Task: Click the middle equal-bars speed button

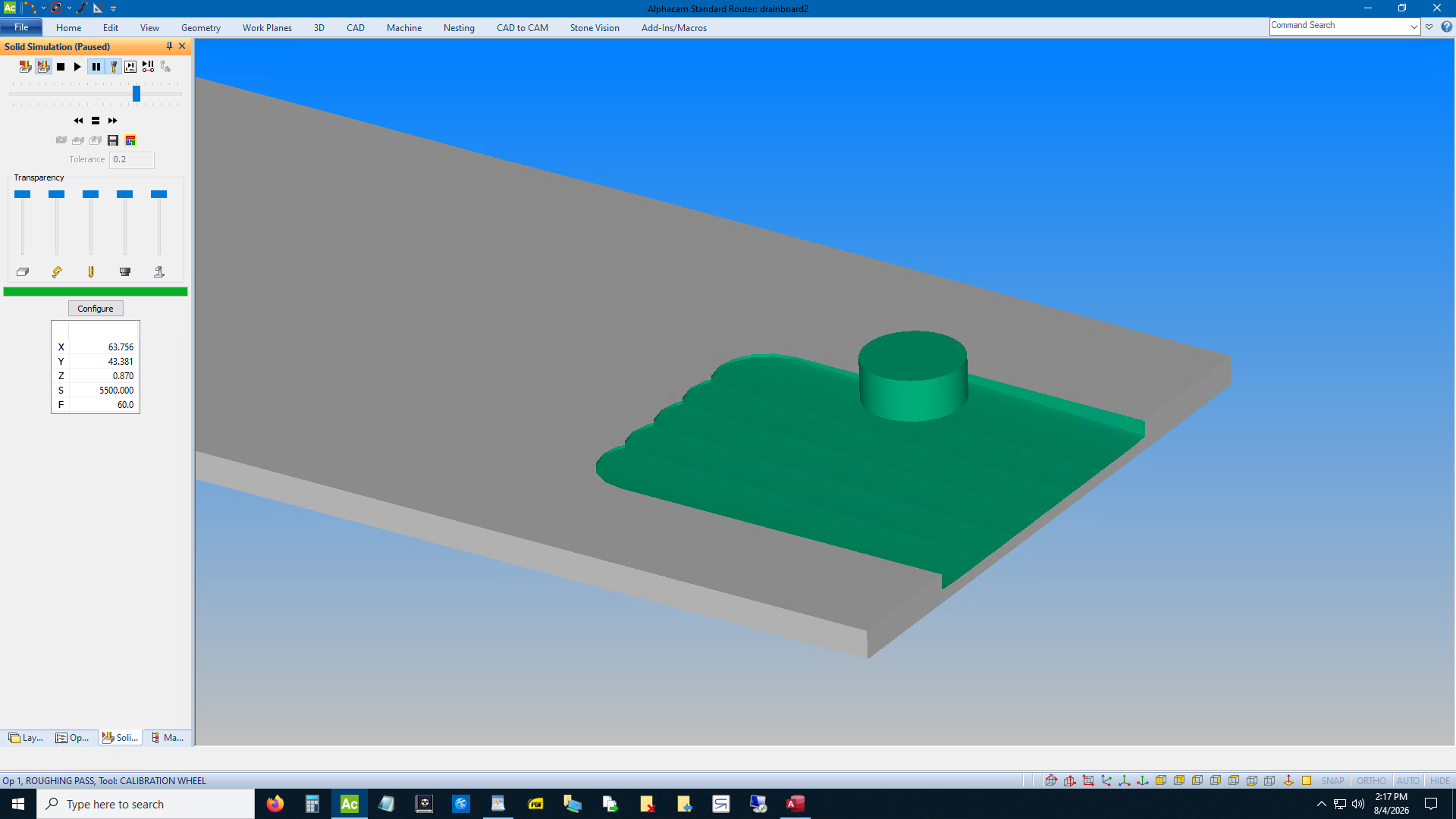Action: click(96, 121)
